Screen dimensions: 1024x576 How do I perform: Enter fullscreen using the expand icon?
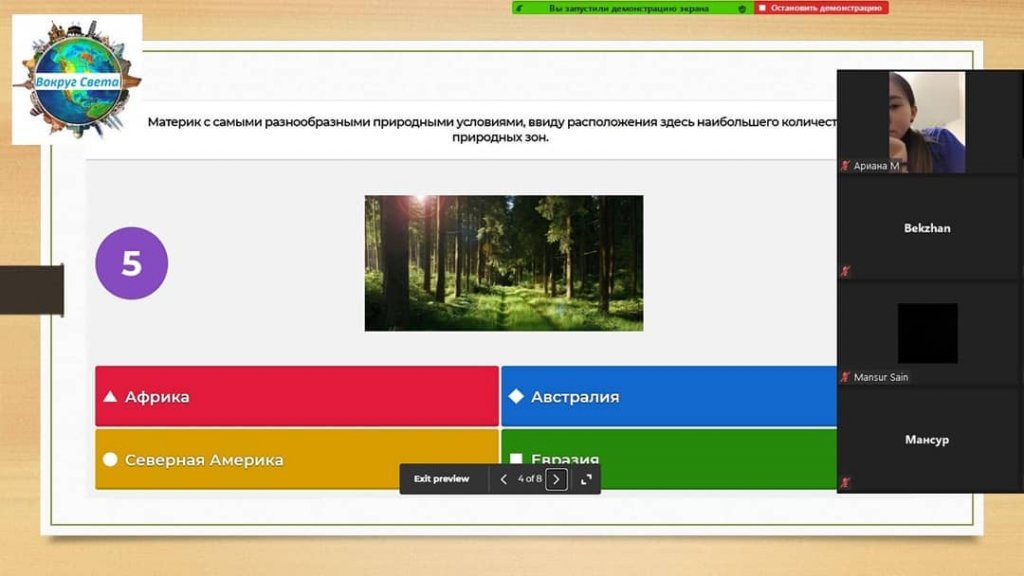click(586, 479)
